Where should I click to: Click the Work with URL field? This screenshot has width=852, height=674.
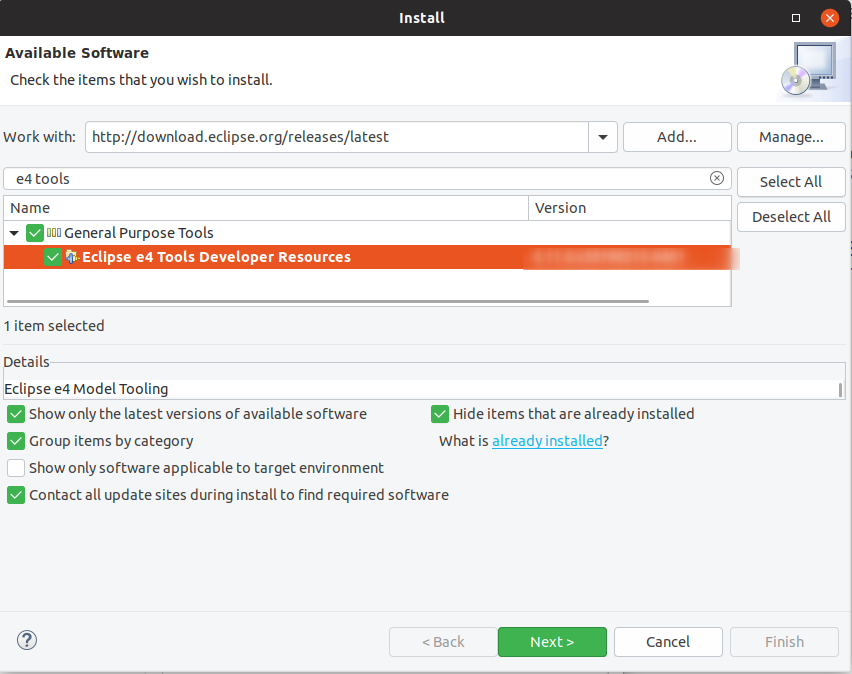(x=337, y=137)
